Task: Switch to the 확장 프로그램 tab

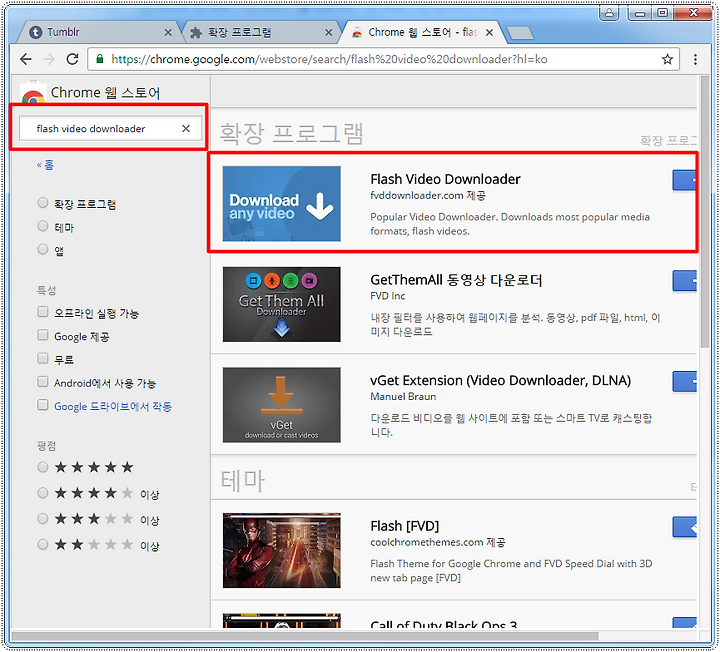Action: [x=261, y=32]
